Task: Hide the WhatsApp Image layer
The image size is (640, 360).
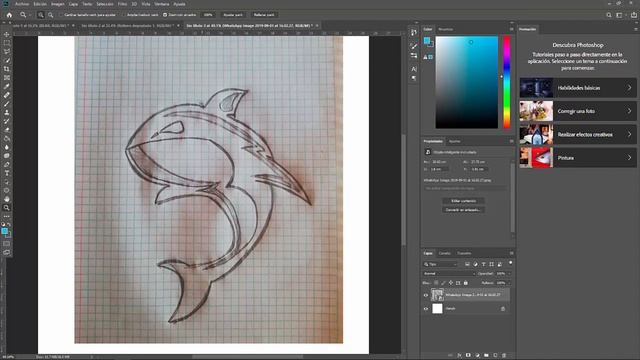Action: coord(426,295)
